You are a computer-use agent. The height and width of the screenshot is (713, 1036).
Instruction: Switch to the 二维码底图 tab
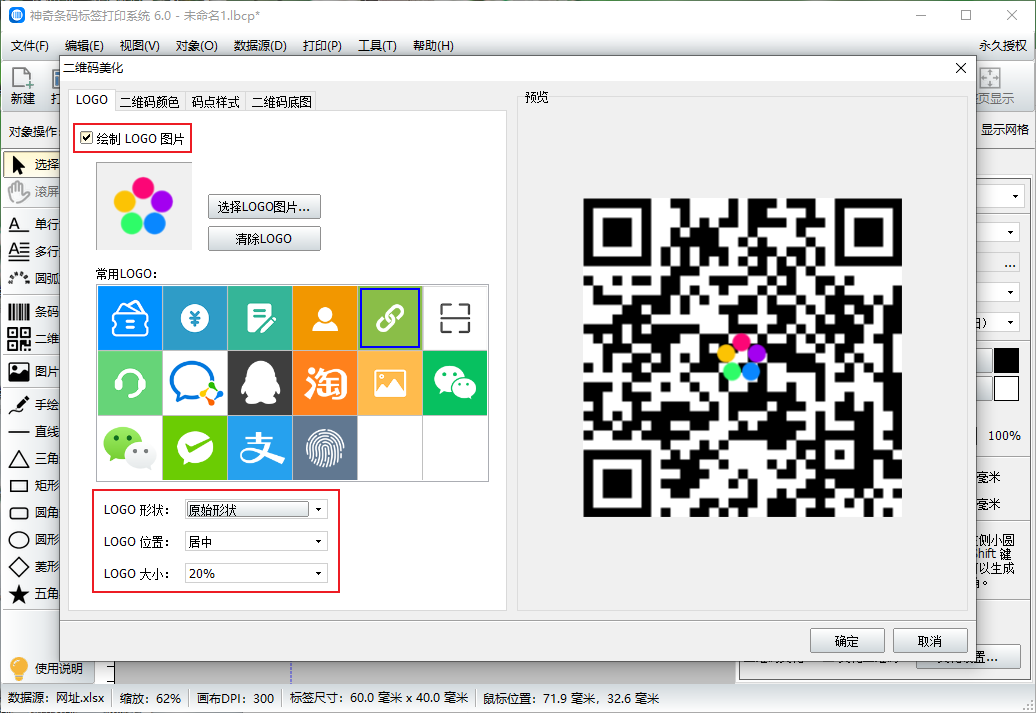tap(281, 102)
